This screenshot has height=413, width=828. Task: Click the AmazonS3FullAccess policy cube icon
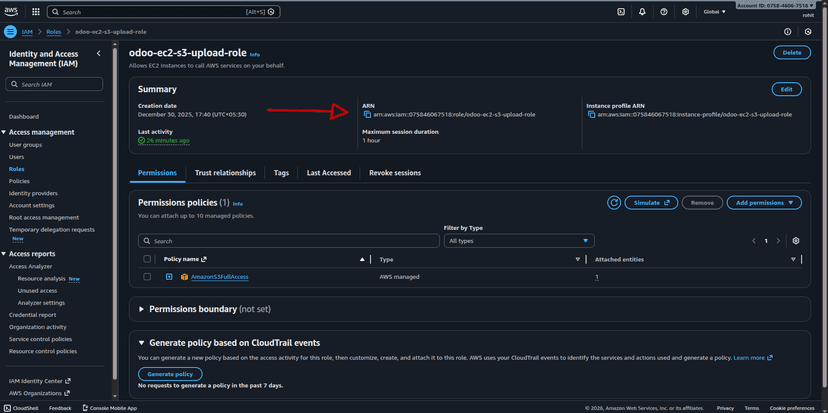[184, 277]
